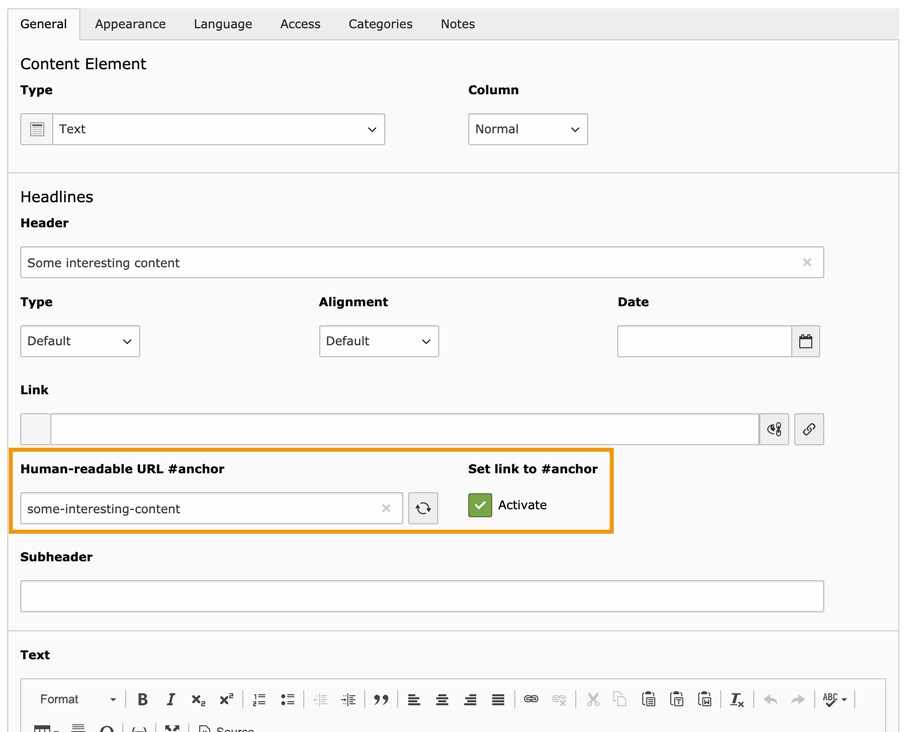The image size is (910, 732).
Task: Click inside the empty Subheader field
Action: [x=420, y=596]
